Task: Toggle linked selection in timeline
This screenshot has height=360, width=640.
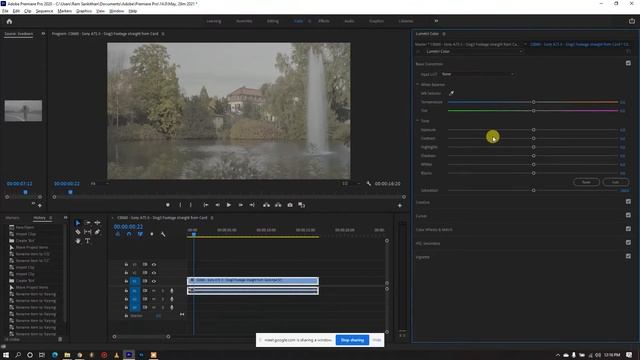Action: click(x=140, y=234)
